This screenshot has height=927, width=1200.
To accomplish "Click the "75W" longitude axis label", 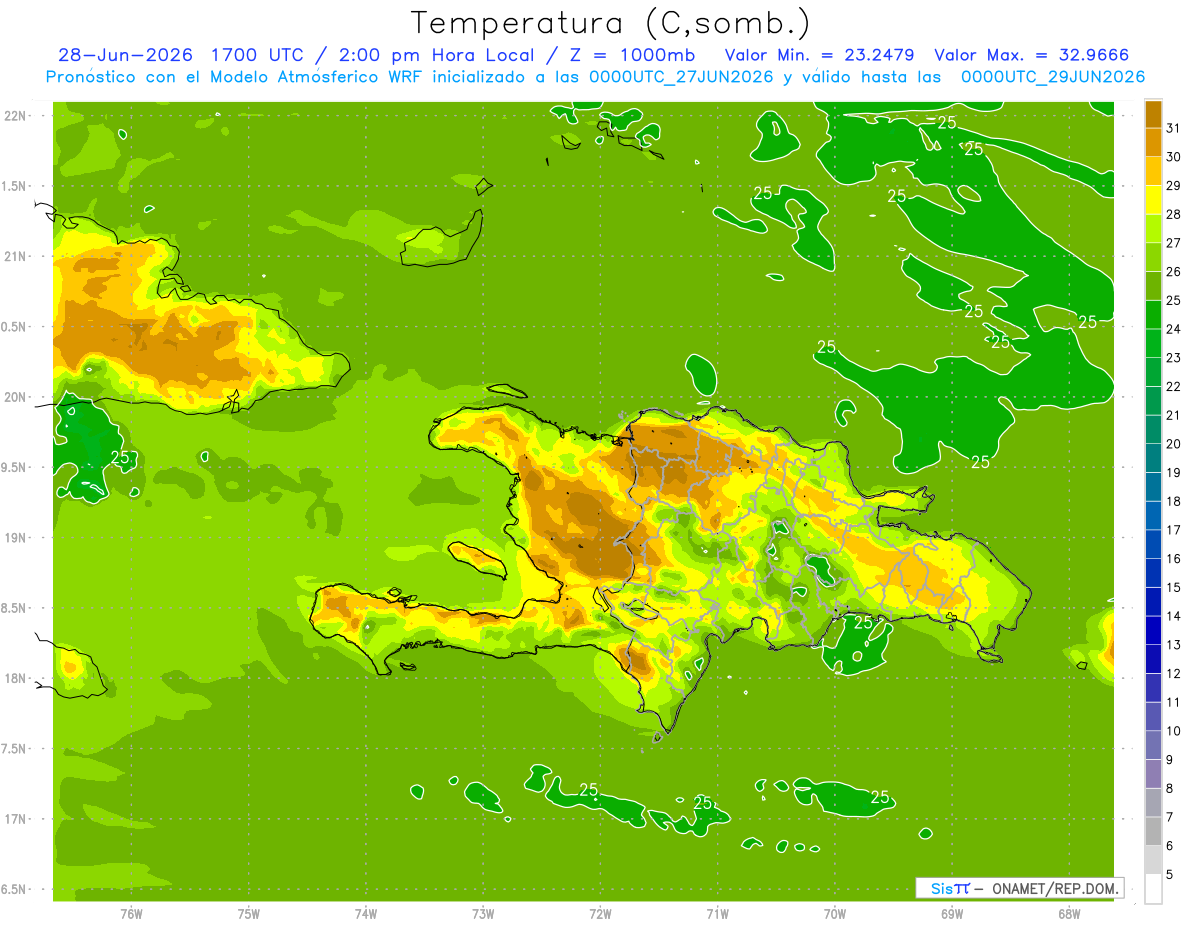I will point(249,914).
